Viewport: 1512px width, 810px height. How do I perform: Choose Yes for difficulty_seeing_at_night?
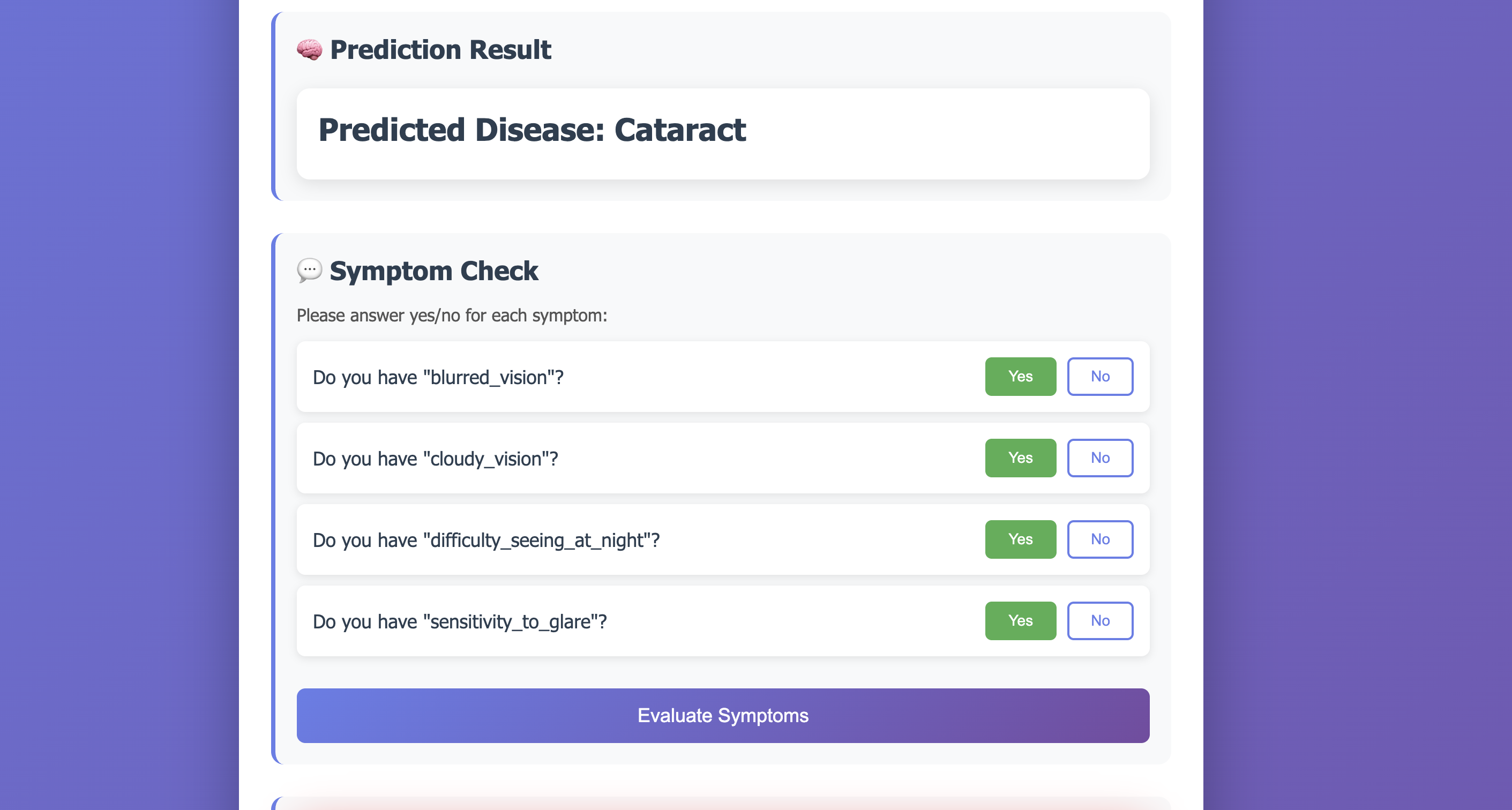point(1020,539)
